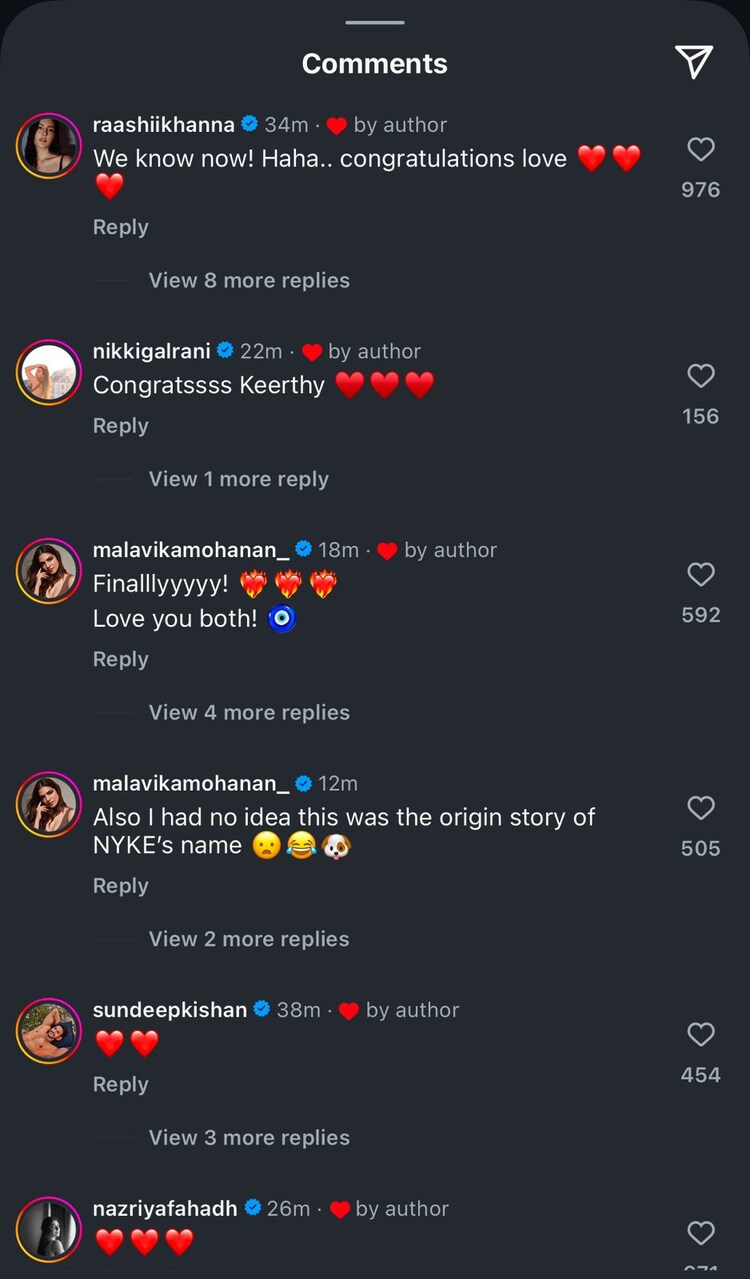Like nazriyafahadh's comment
The height and width of the screenshot is (1279, 750).
(701, 1233)
